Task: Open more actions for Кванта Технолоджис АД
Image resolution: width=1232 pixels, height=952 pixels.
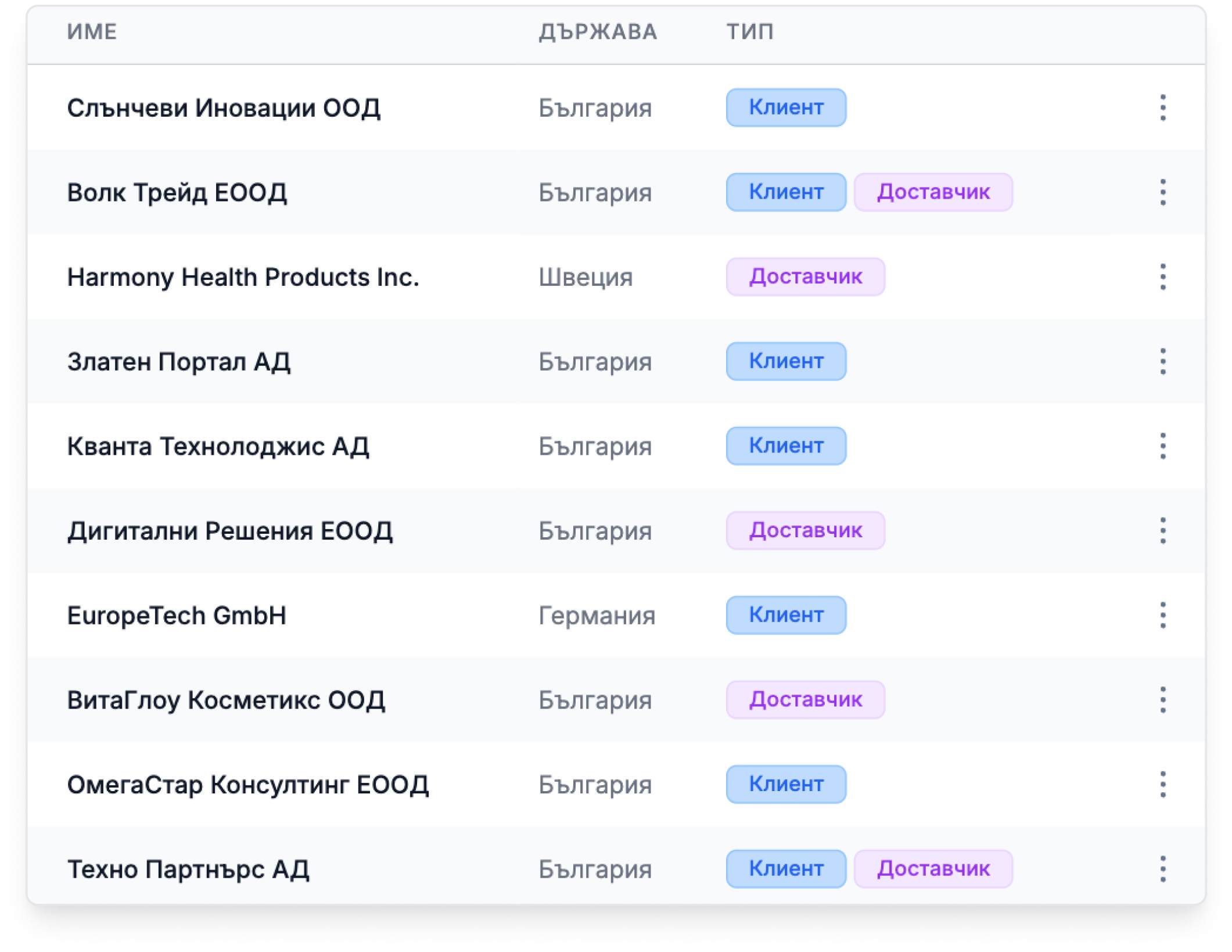Action: pos(1162,446)
